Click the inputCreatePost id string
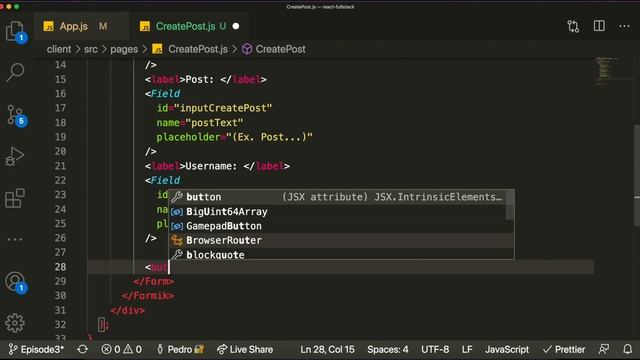640x360 pixels. (223, 108)
